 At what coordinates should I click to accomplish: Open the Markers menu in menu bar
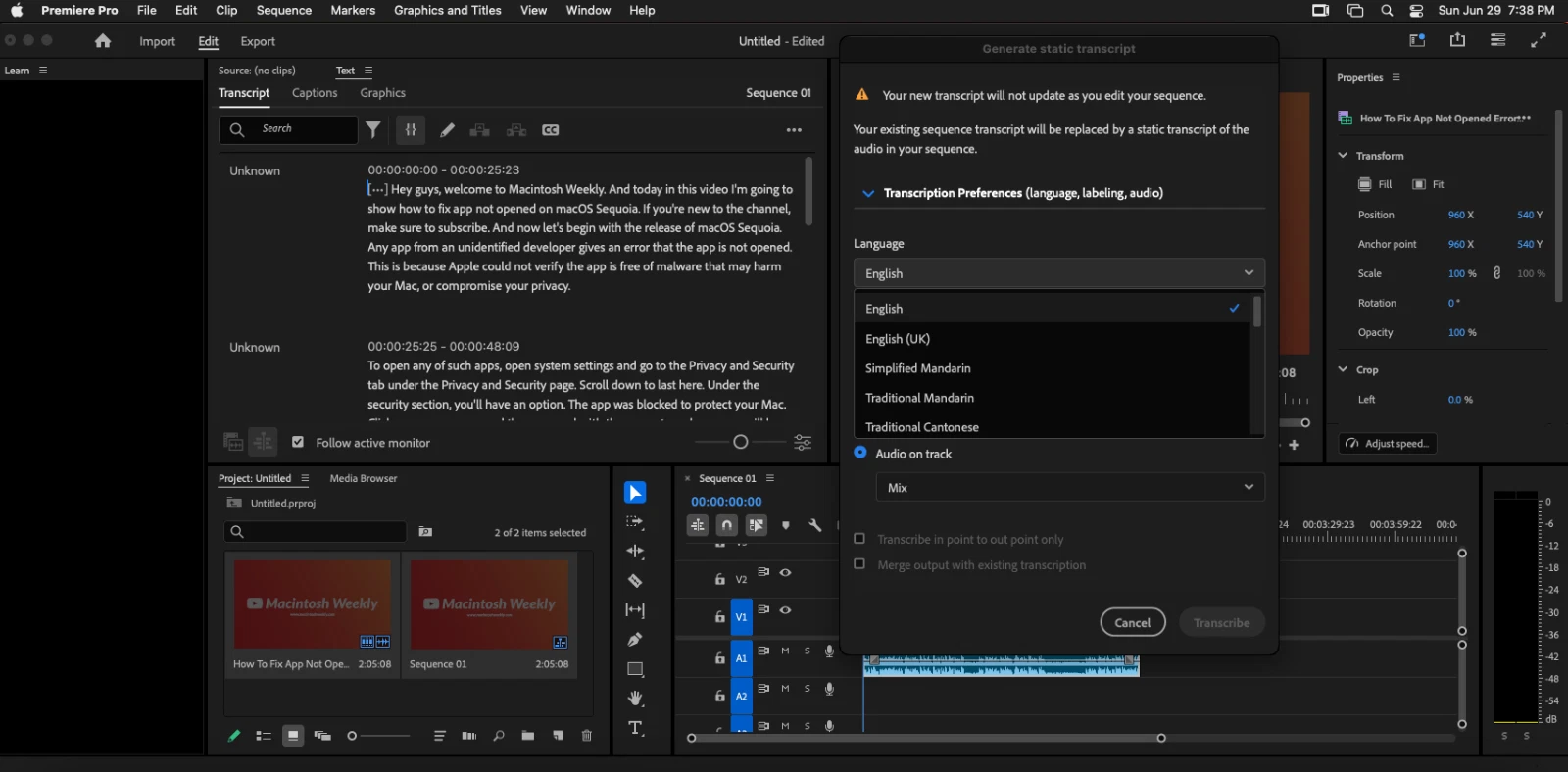coord(353,10)
